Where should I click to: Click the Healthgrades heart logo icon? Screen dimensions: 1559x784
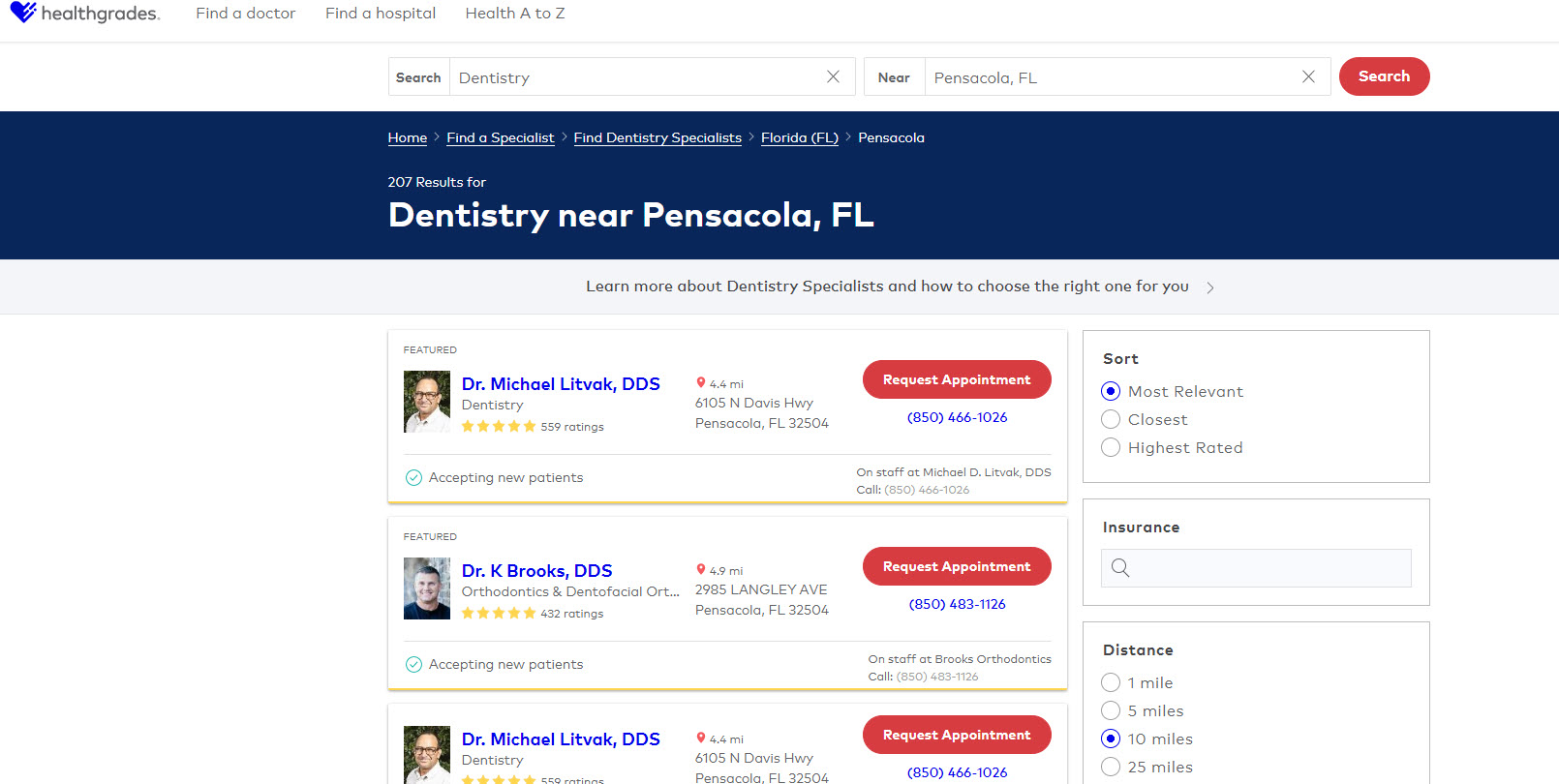(23, 13)
